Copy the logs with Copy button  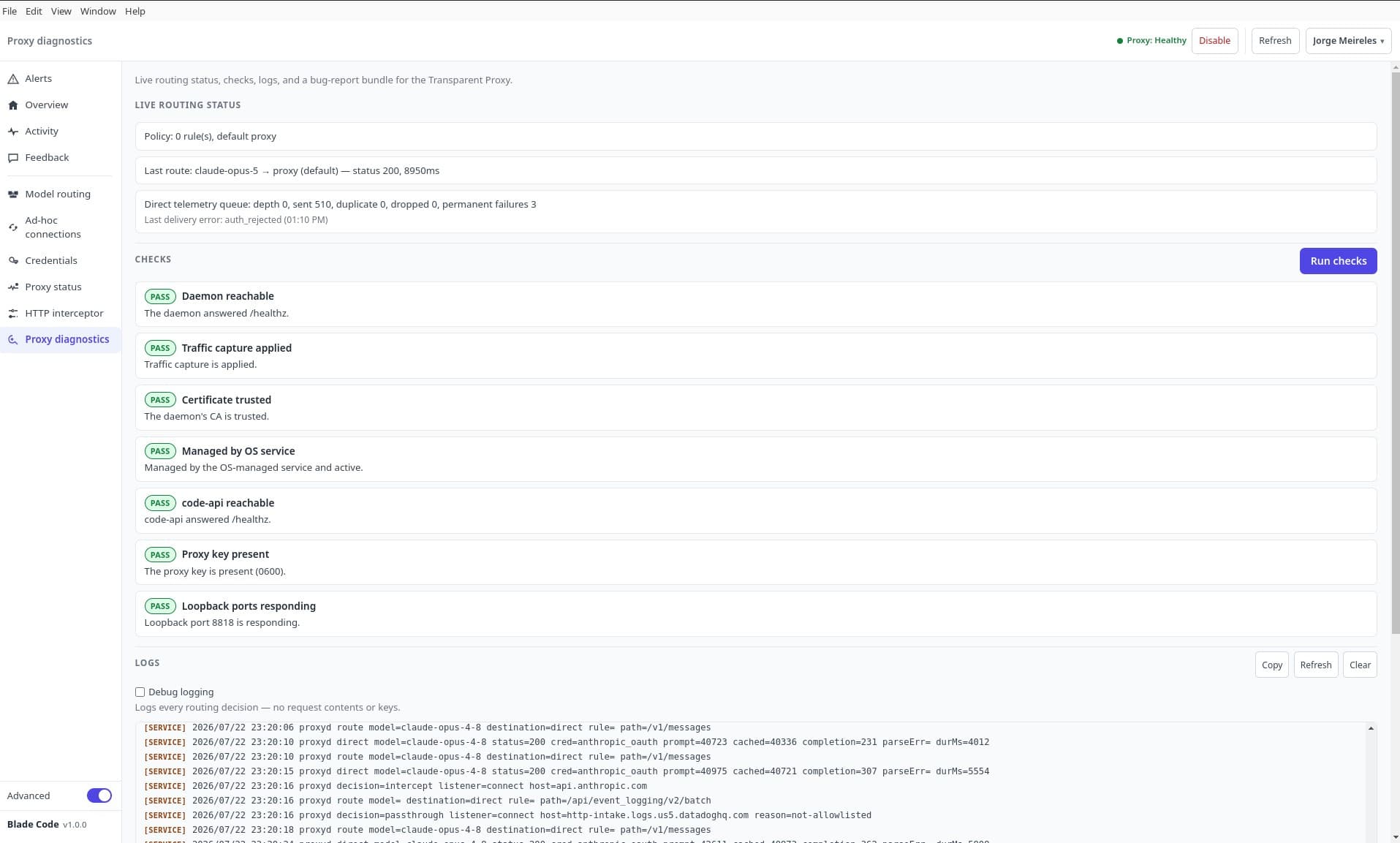[x=1271, y=665]
